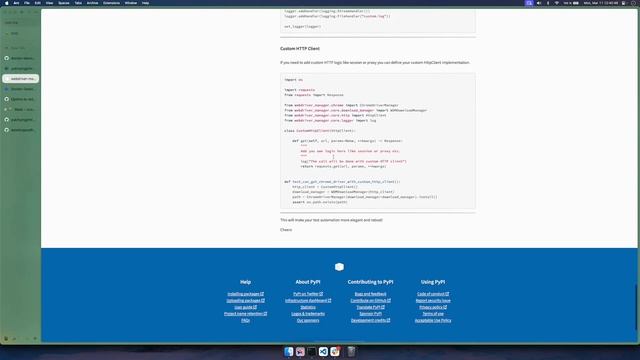Click the page's vertical scrollbar thumb
Screen dimensions: 640x360
(x=636, y=307)
